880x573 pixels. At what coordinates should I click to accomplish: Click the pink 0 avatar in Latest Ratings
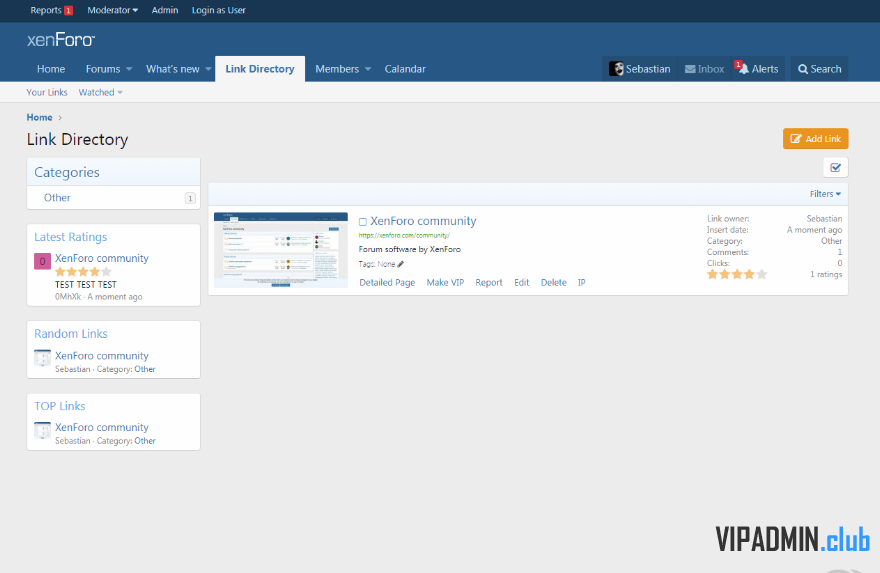[42, 261]
